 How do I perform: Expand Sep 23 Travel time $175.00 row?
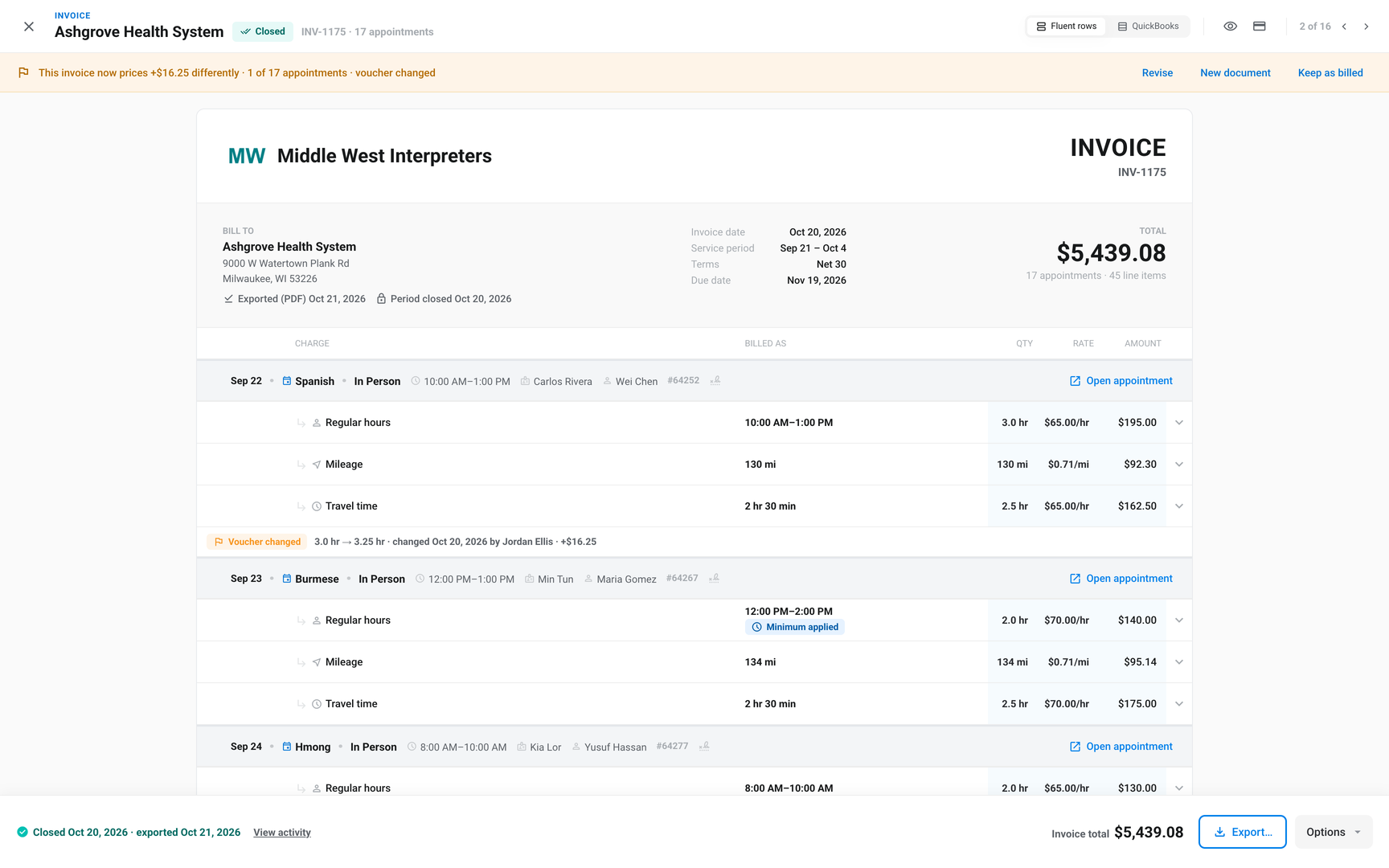pyautogui.click(x=1179, y=704)
